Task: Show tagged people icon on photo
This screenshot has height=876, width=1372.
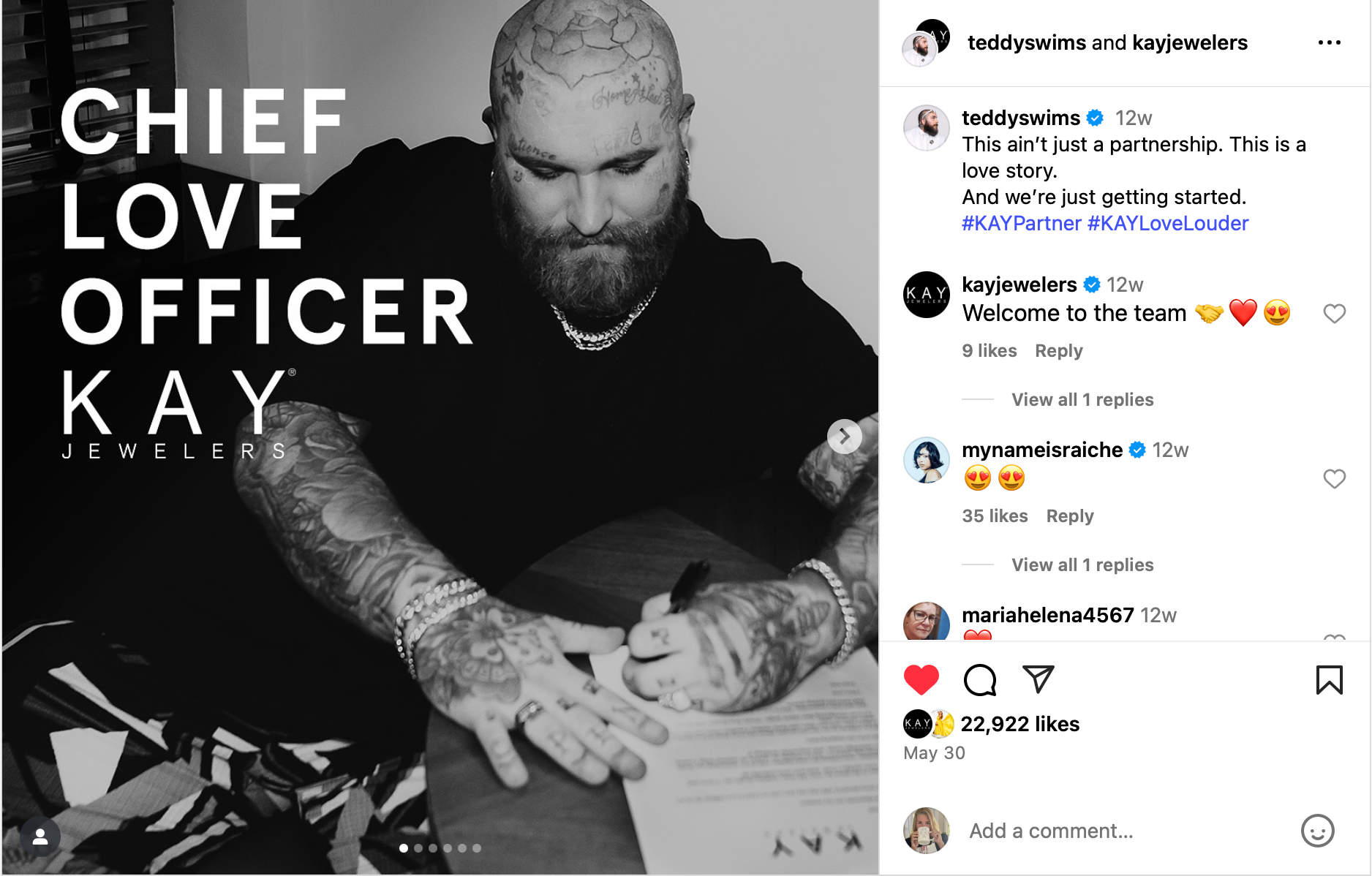Action: click(x=40, y=837)
